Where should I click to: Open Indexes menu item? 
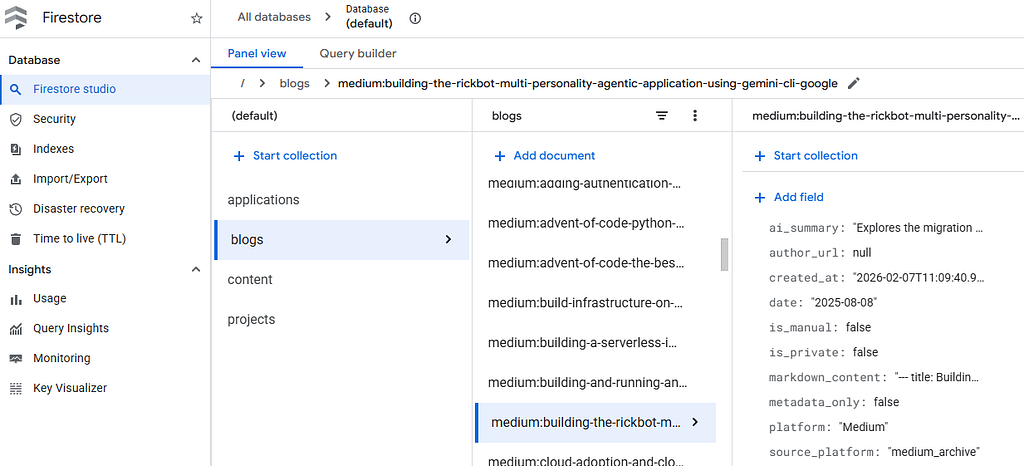coord(105,149)
